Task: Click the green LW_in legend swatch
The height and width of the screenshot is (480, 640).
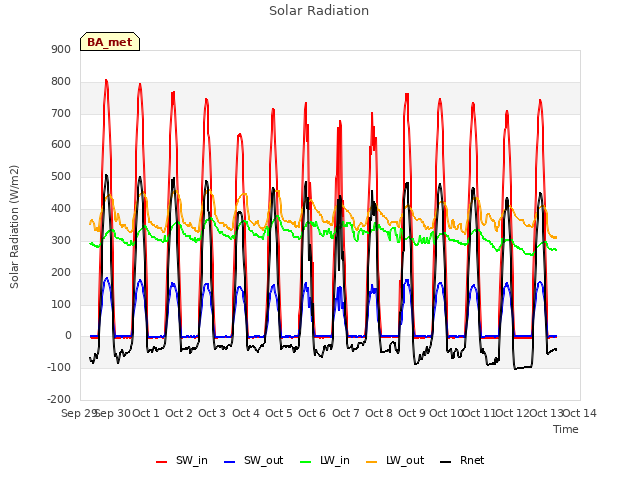Action: [306, 462]
